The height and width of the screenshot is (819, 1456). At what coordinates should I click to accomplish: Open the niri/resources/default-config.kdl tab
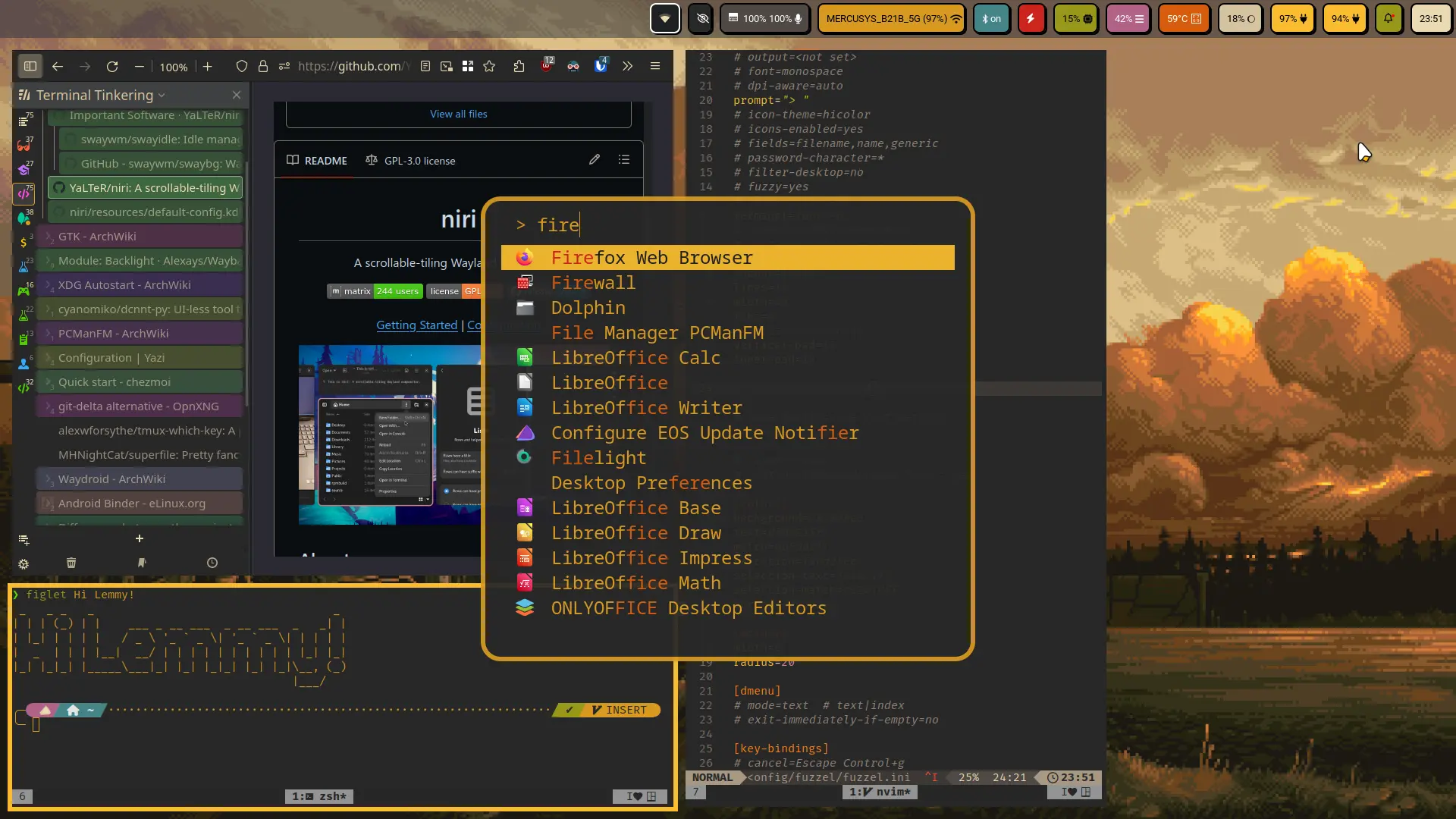(145, 212)
